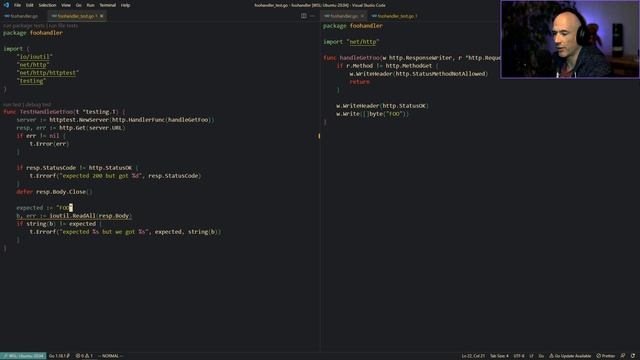Image resolution: width=640 pixels, height=360 pixels.
Task: Click the Prettier status item
Action: pos(606,356)
